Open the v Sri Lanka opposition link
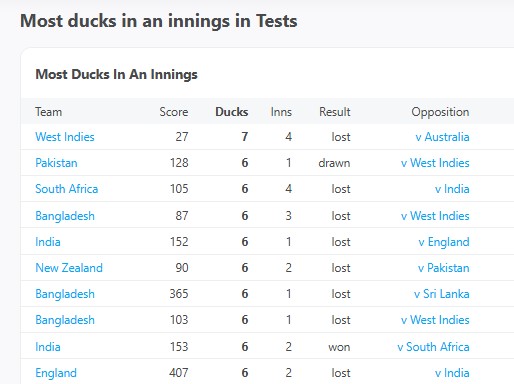 (442, 294)
